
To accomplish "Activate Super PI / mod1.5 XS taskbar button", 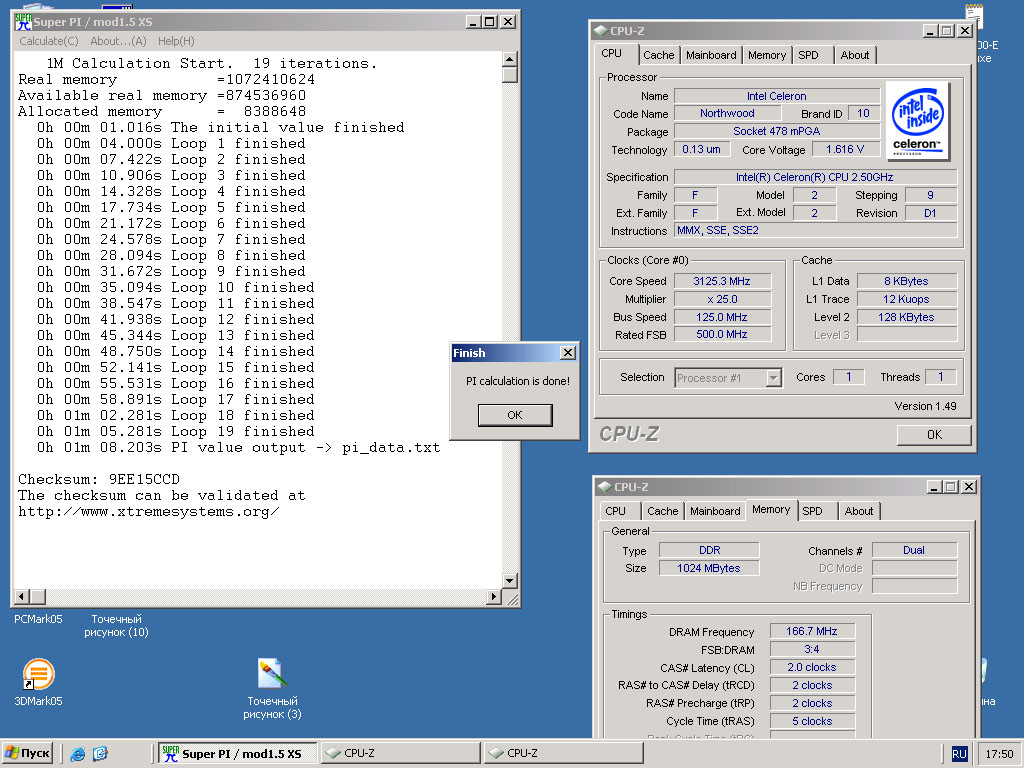I will (238, 753).
